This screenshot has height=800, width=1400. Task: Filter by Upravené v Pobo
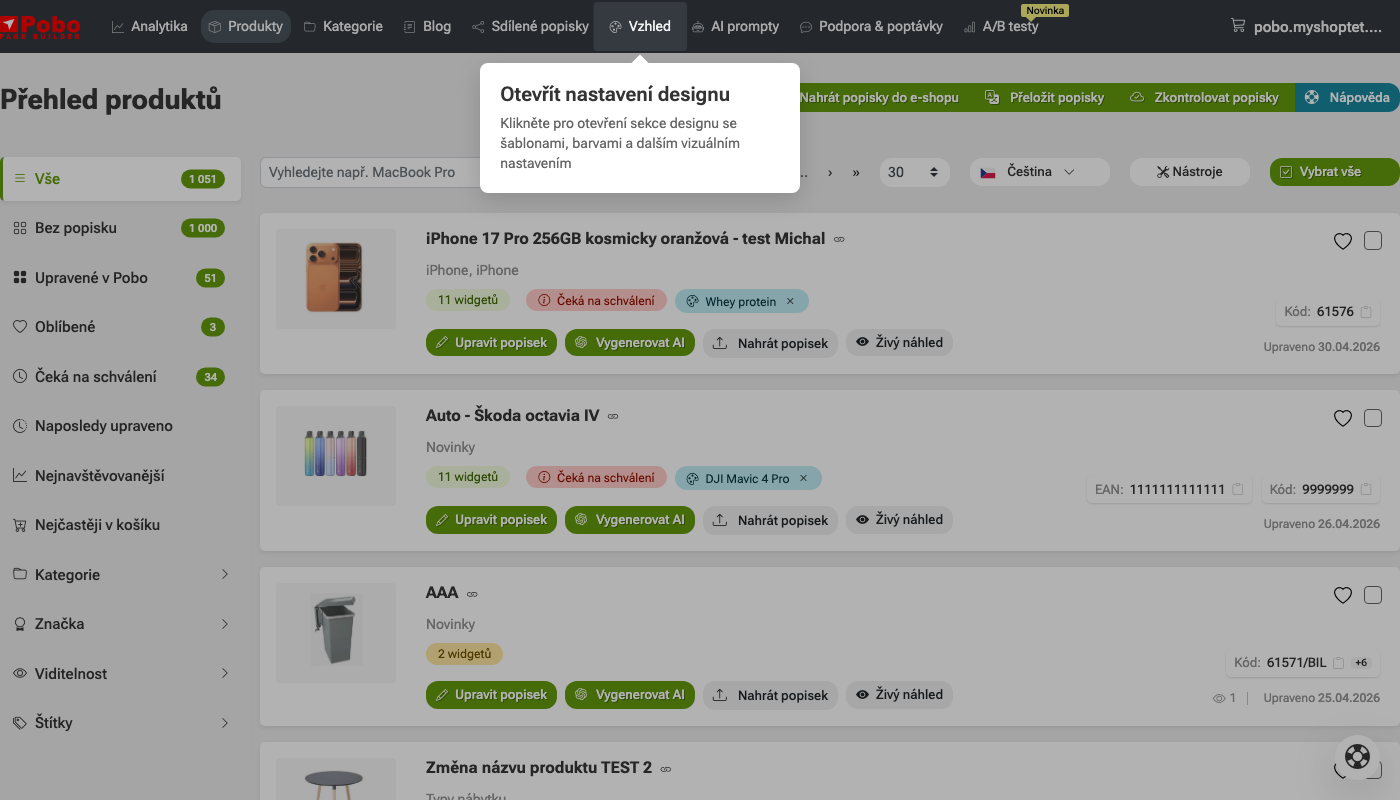(x=121, y=278)
